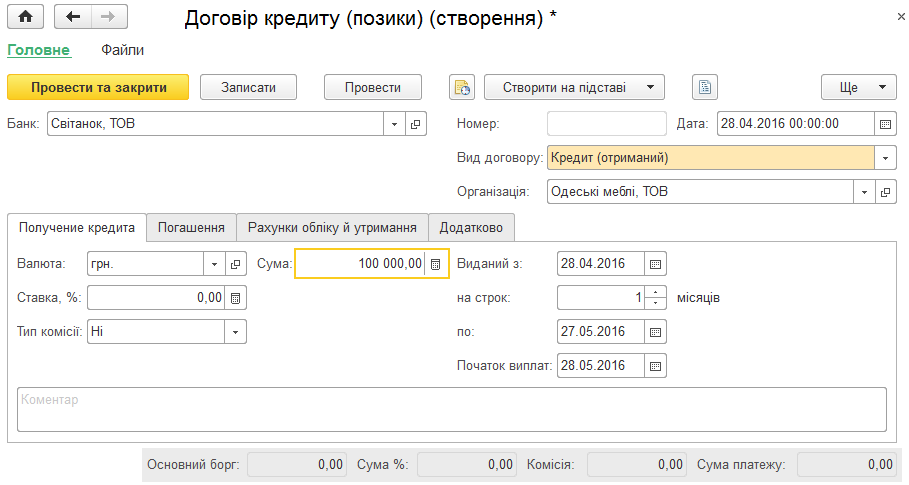
Task: Expand the Організація dropdown
Action: pyautogui.click(x=864, y=192)
